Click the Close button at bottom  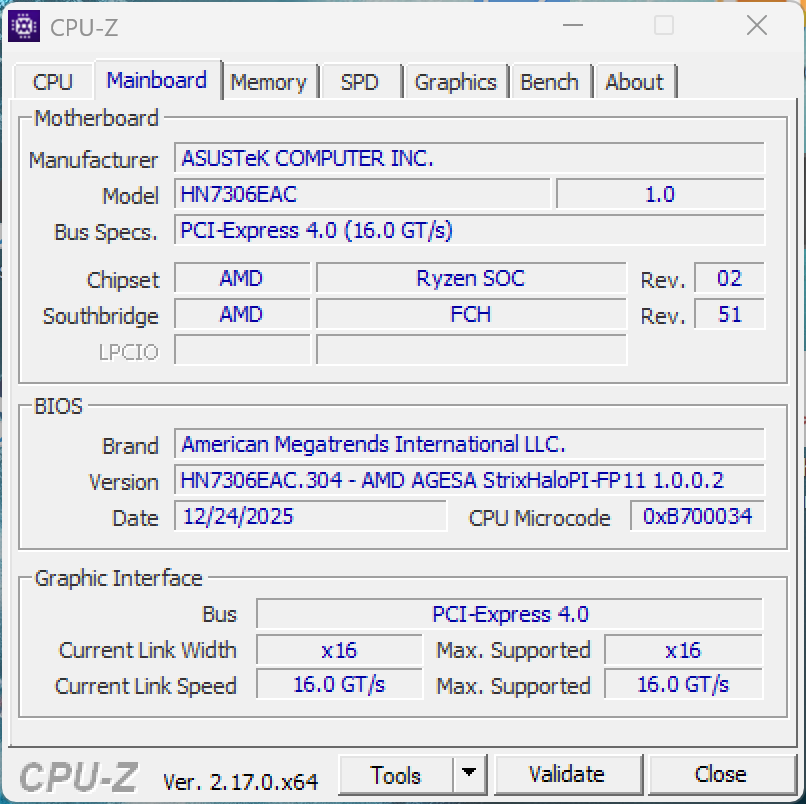tap(721, 774)
